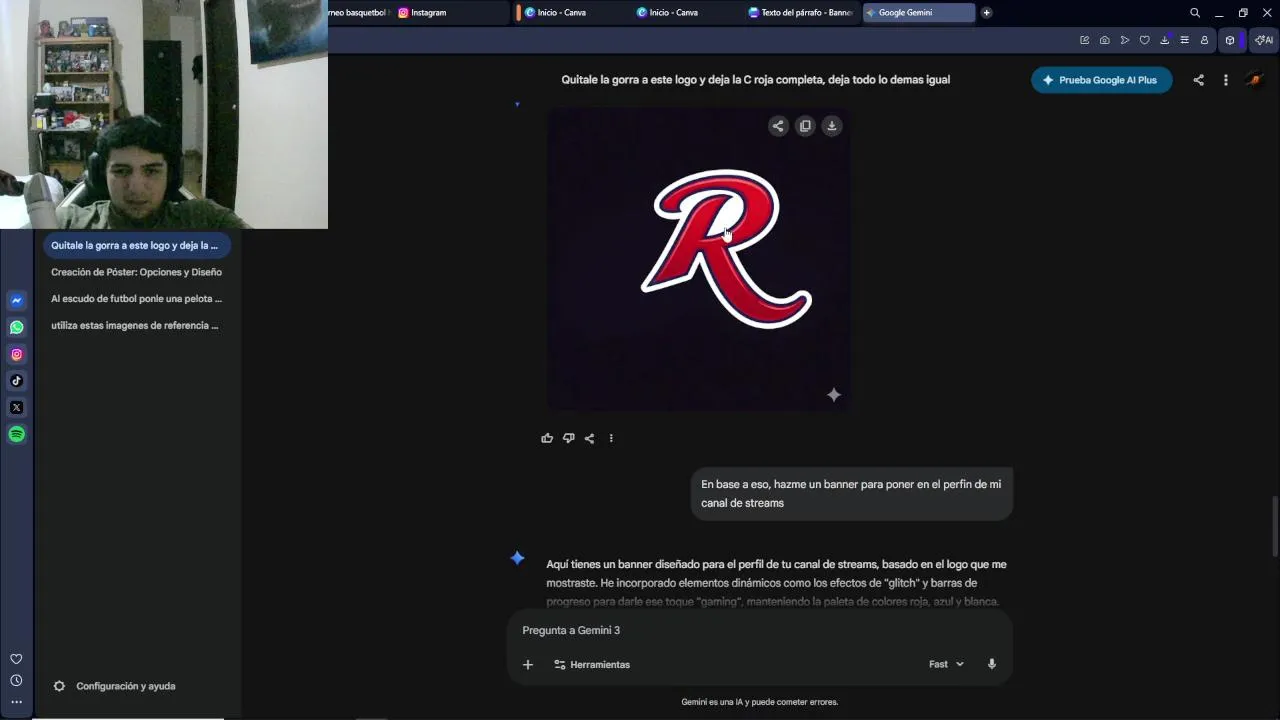
Task: Click the user message about banner
Action: 851,493
